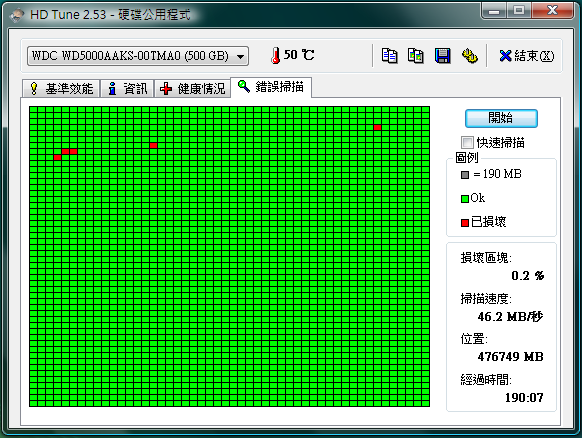Maximize the HD Tune window
The image size is (582, 438).
point(519,10)
